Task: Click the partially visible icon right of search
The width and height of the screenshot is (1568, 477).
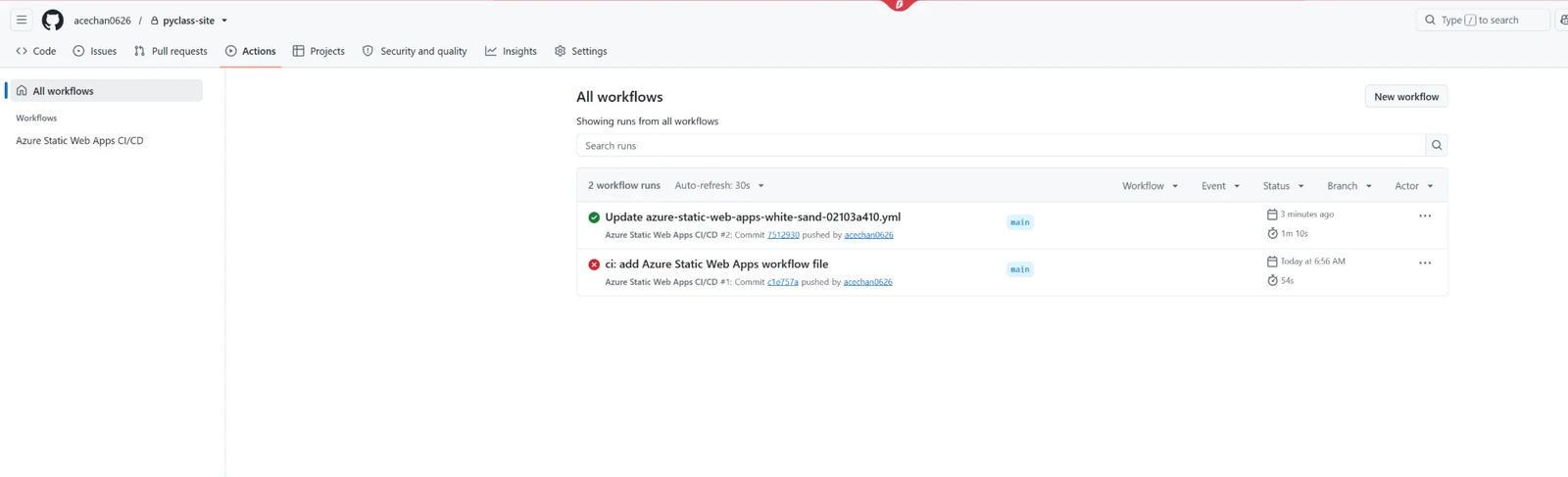Action: [1562, 20]
